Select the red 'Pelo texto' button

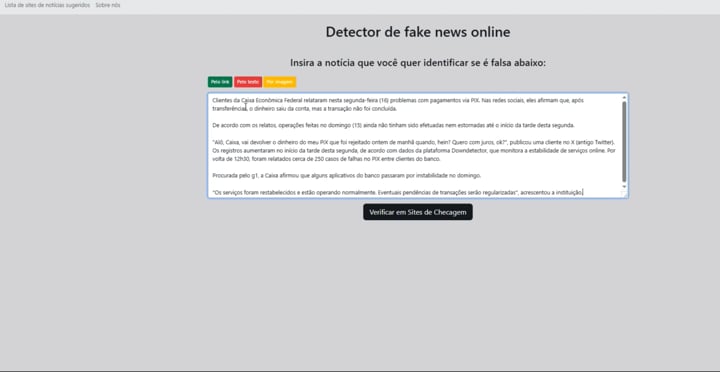coord(248,82)
